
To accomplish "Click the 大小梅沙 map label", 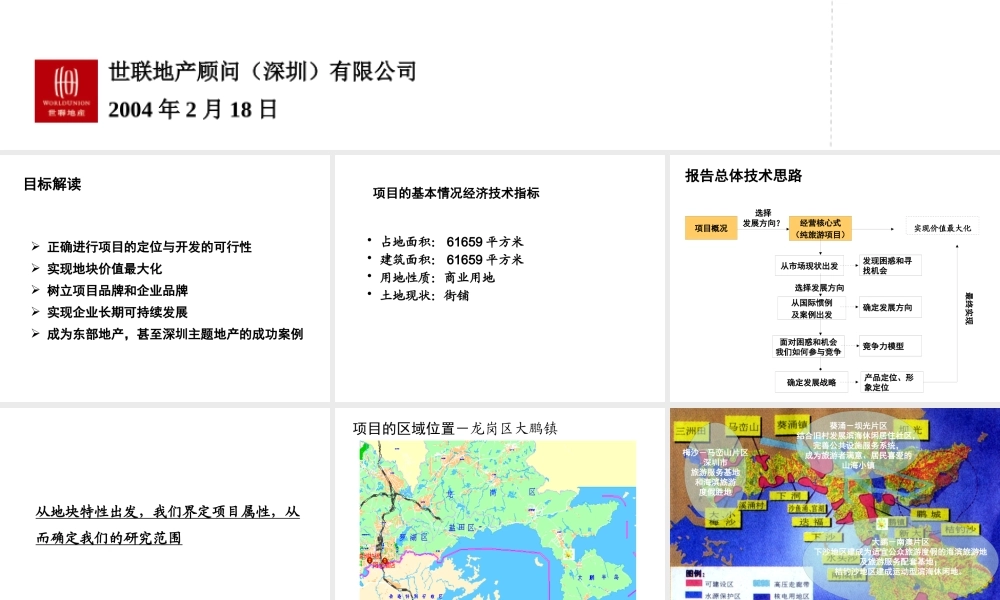I will (x=723, y=518).
